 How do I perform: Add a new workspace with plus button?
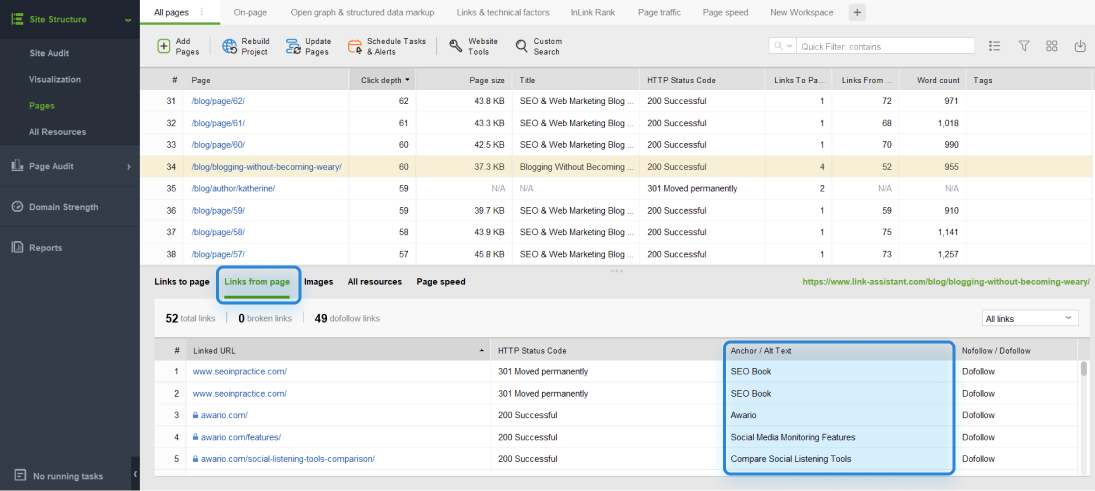857,12
